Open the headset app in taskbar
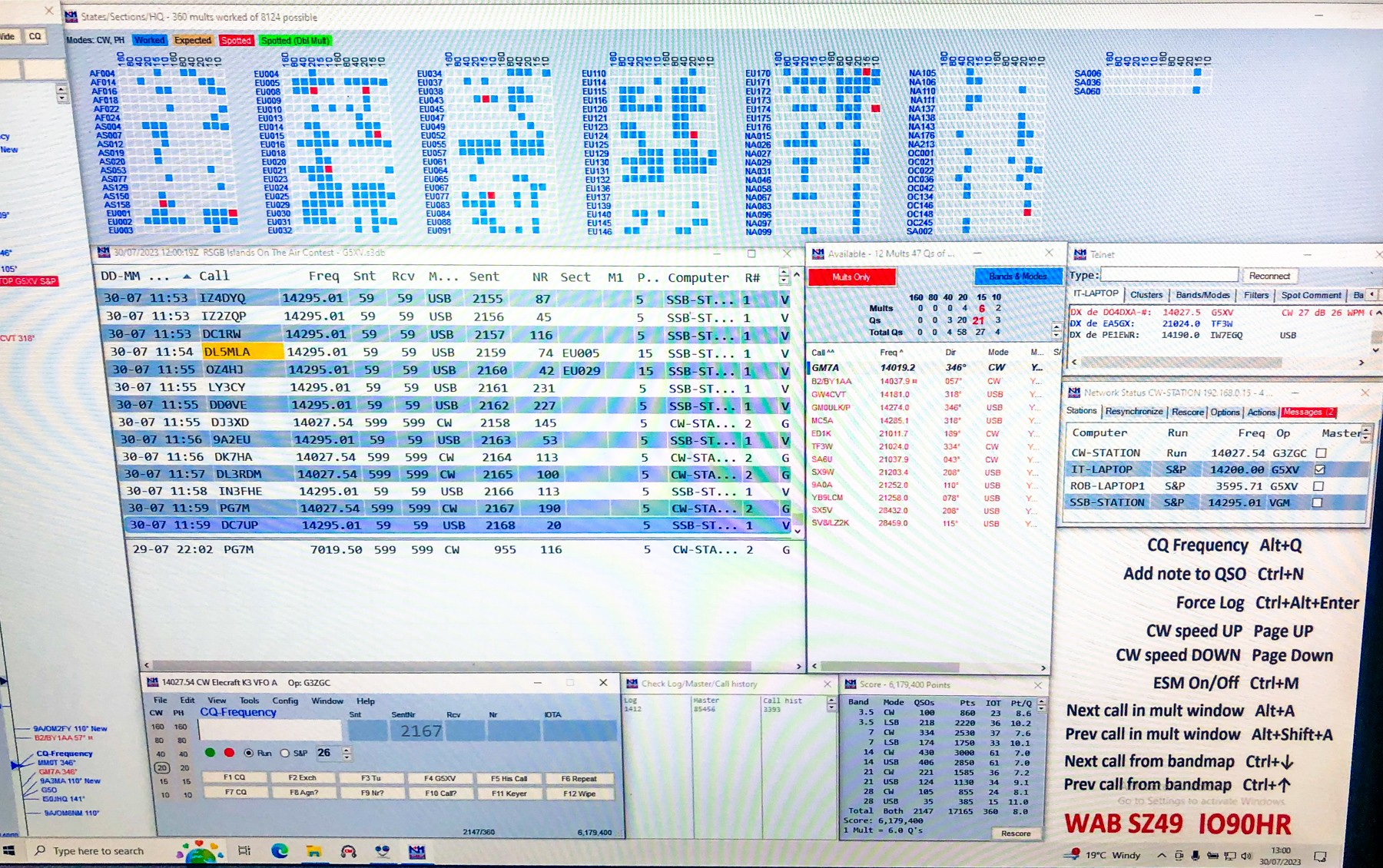The width and height of the screenshot is (1383, 868). pos(348,851)
